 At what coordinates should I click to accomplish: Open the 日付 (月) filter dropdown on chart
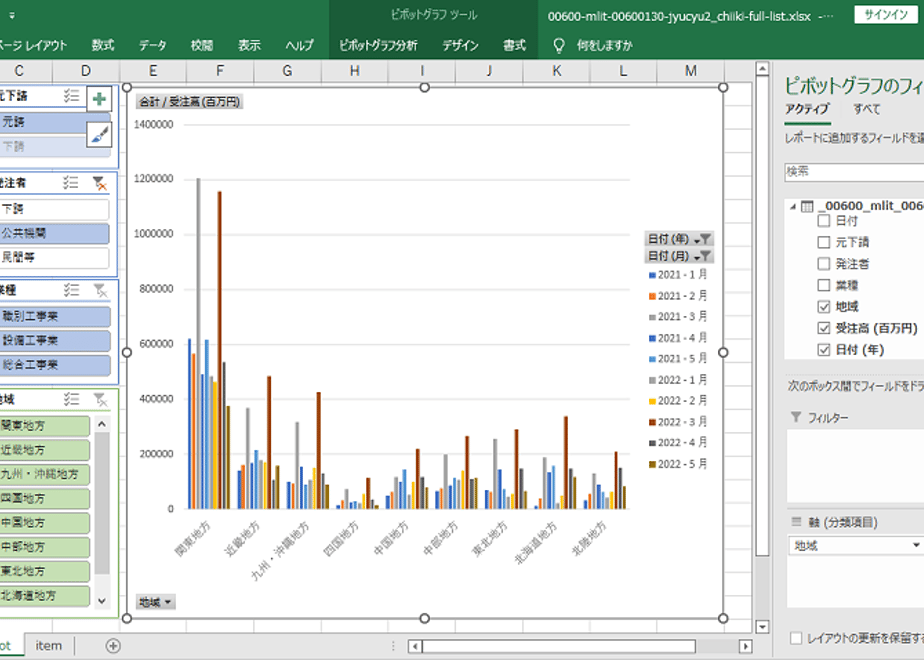[679, 256]
